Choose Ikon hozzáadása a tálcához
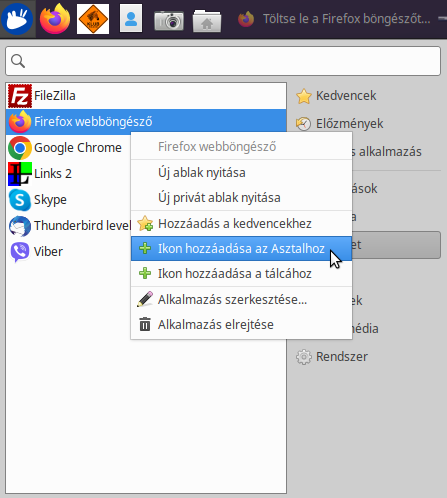The width and height of the screenshot is (447, 498). 242,274
